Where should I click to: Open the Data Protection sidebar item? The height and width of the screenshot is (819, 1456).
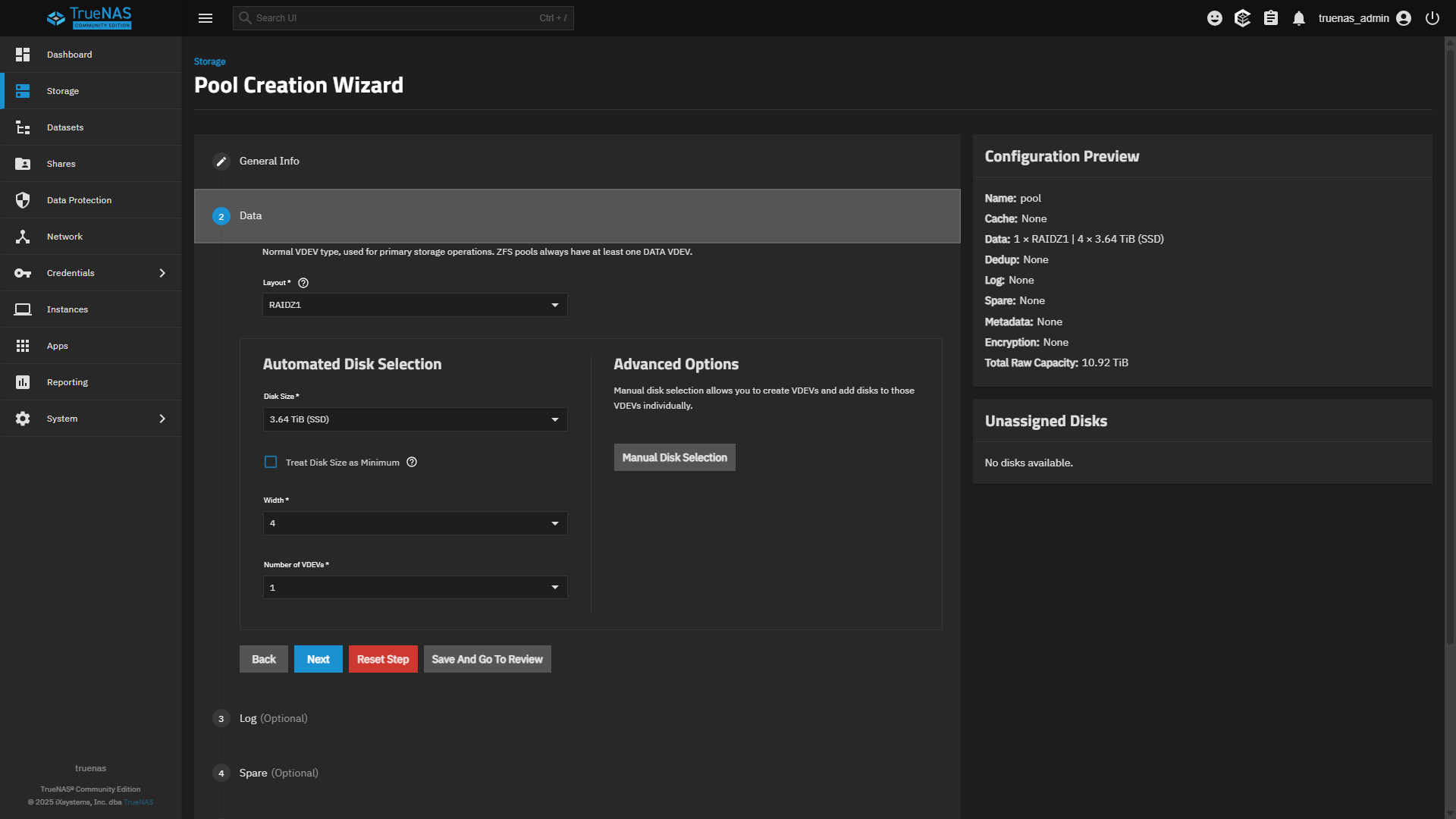coord(79,200)
